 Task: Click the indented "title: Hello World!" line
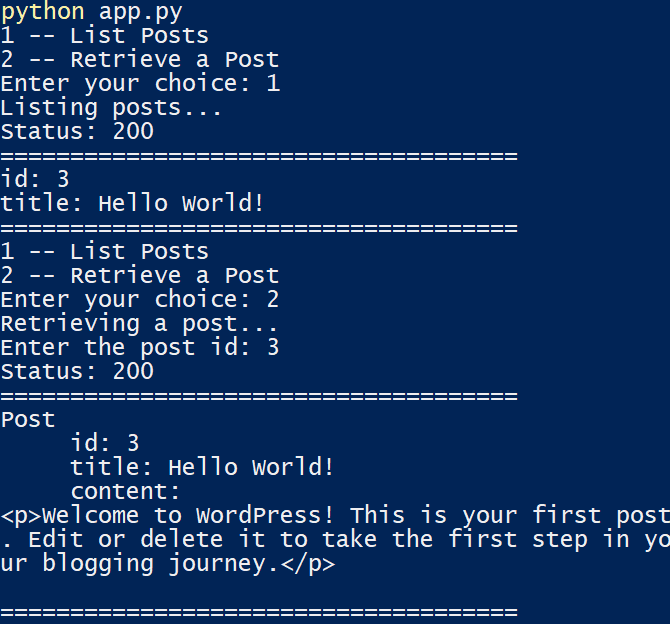click(x=202, y=467)
